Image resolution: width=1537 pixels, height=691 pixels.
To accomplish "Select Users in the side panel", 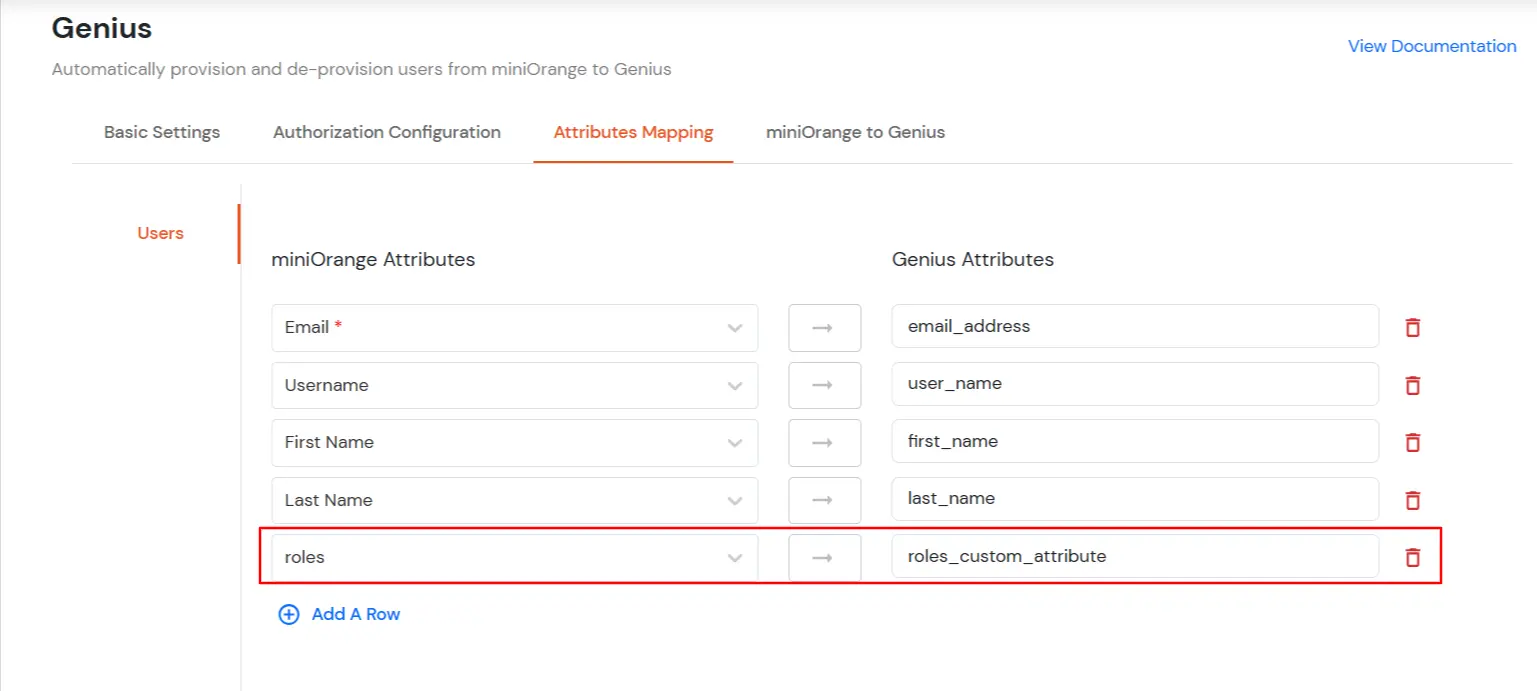I will 160,233.
